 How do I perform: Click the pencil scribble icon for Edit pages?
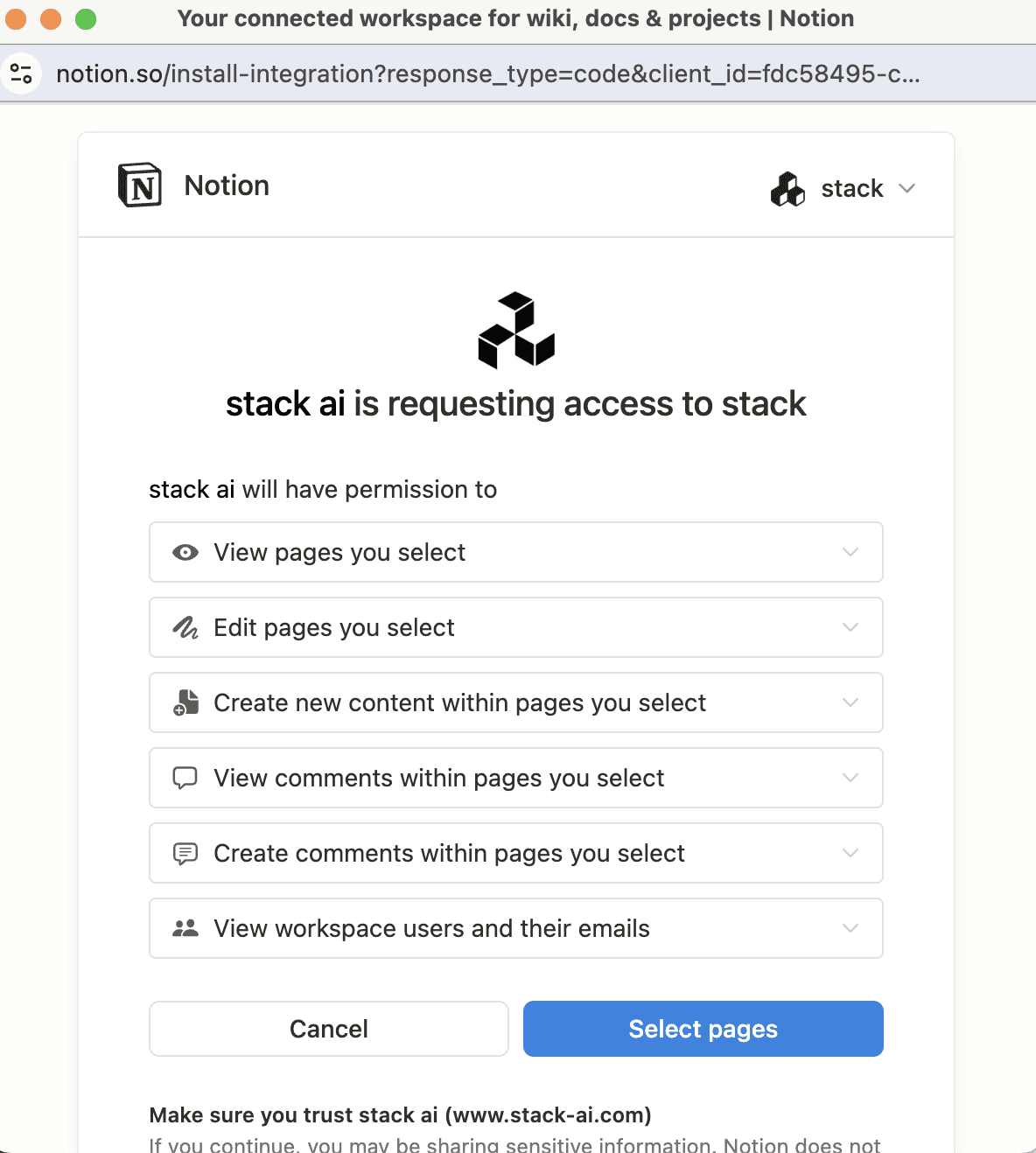tap(185, 627)
